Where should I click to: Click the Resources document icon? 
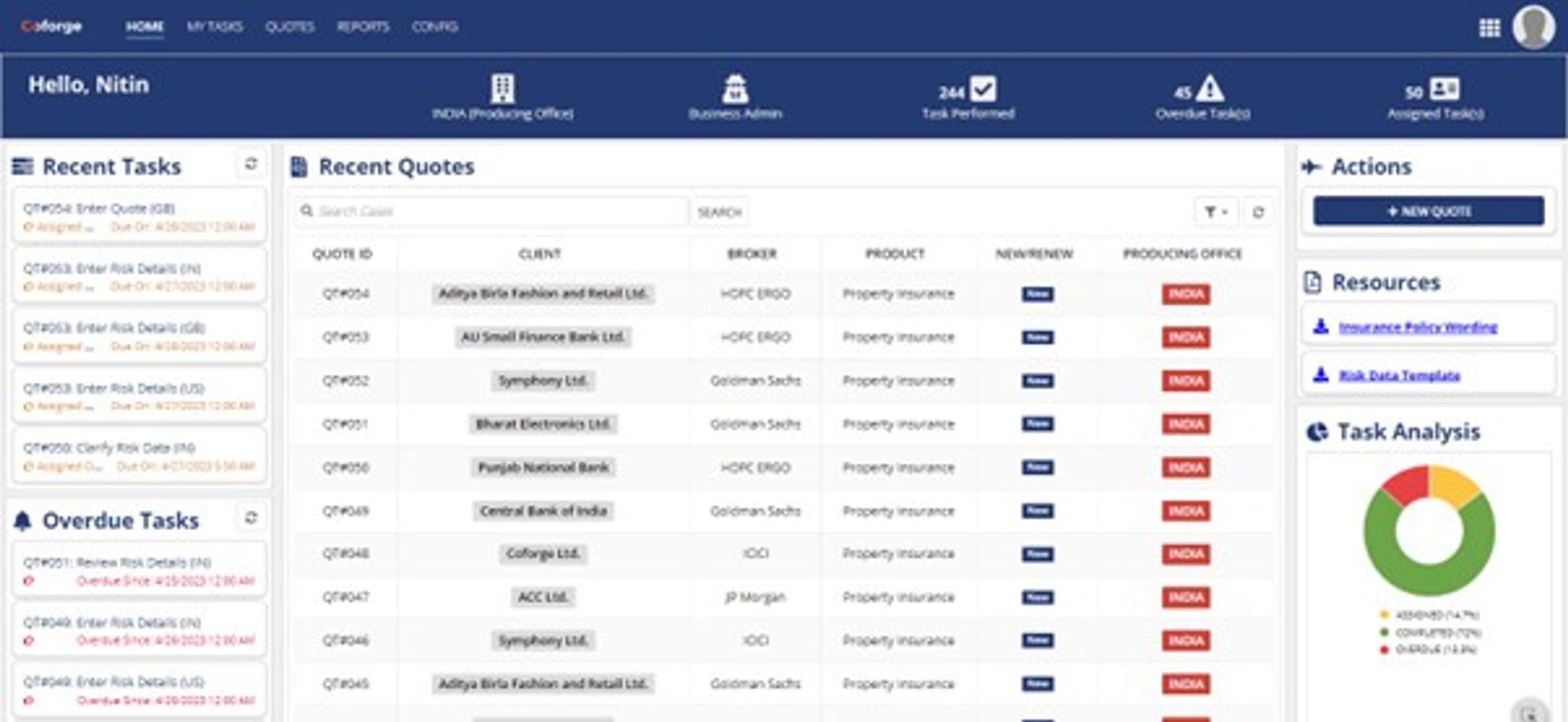pyautogui.click(x=1312, y=282)
